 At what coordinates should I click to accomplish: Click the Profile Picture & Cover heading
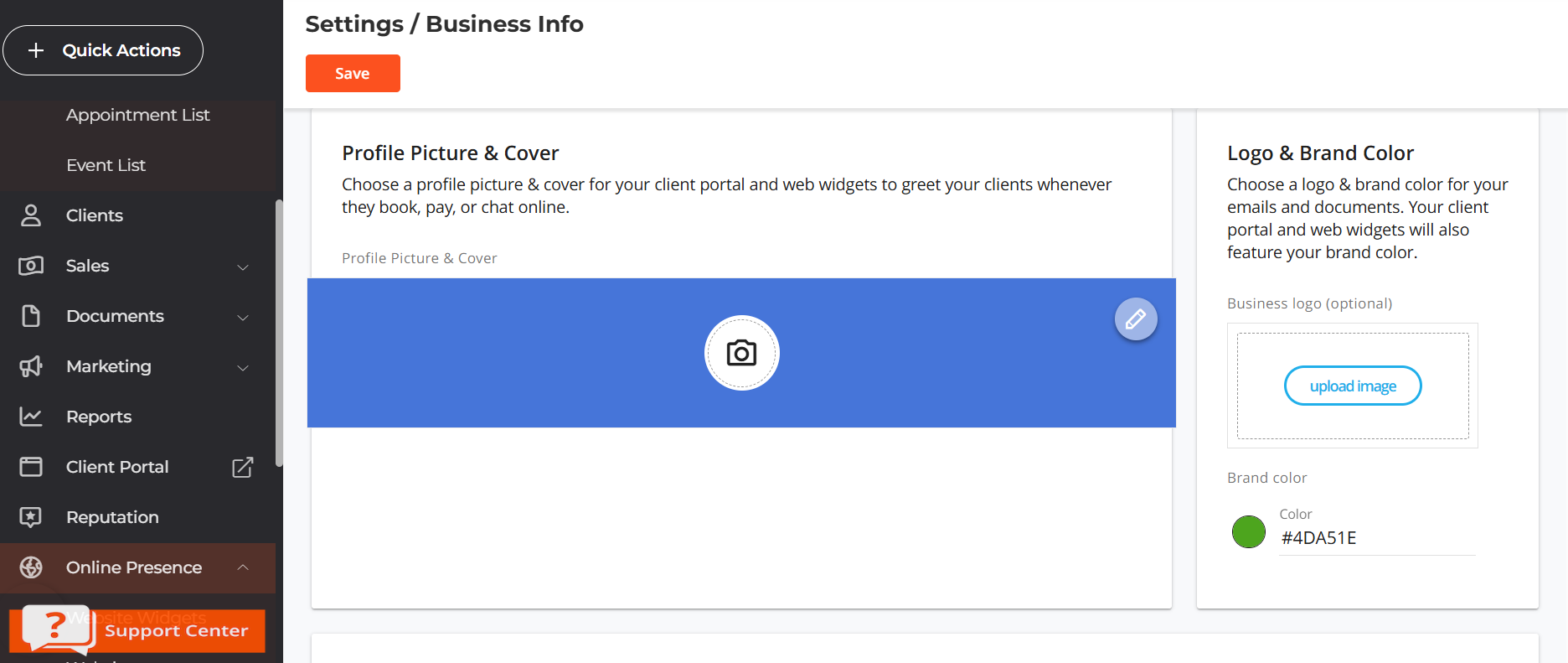[x=451, y=153]
